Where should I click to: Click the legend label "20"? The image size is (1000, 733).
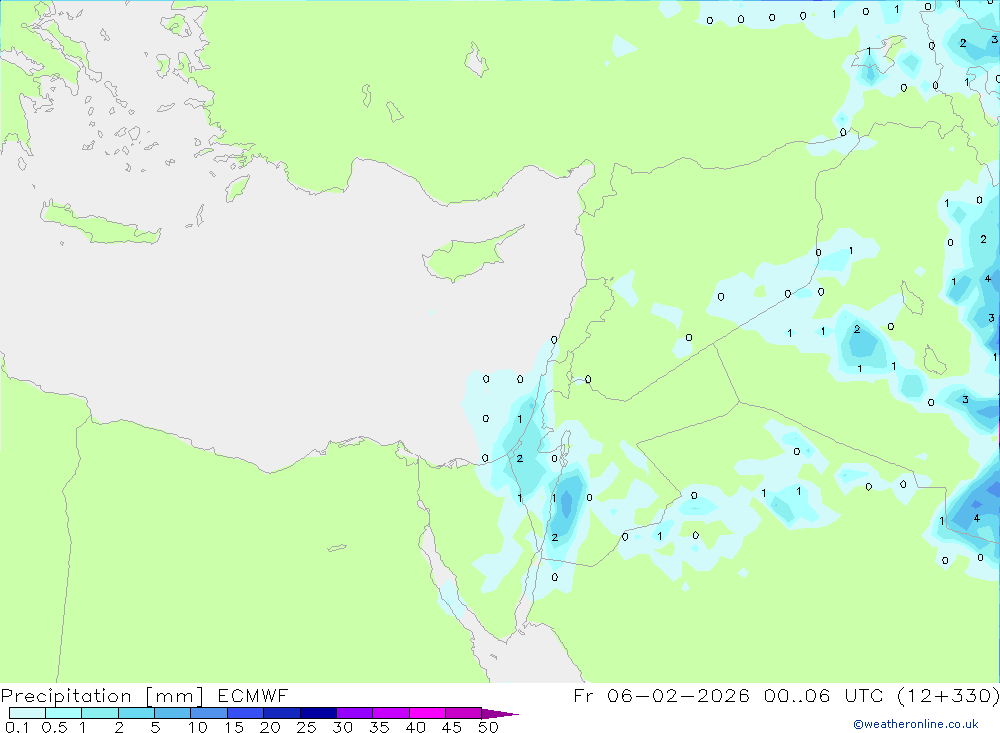(270, 727)
